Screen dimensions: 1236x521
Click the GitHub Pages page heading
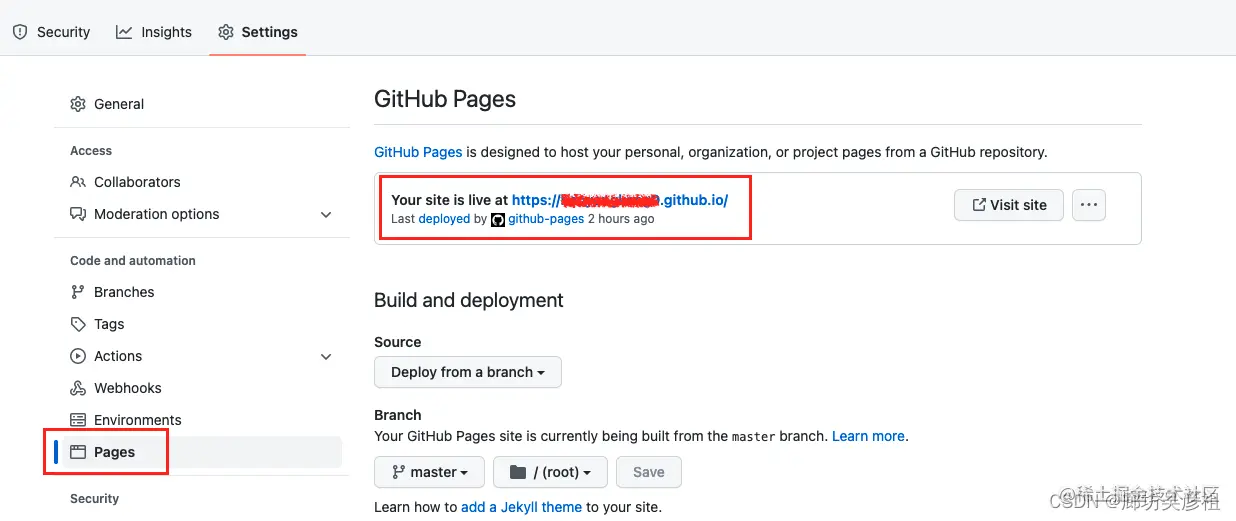445,99
